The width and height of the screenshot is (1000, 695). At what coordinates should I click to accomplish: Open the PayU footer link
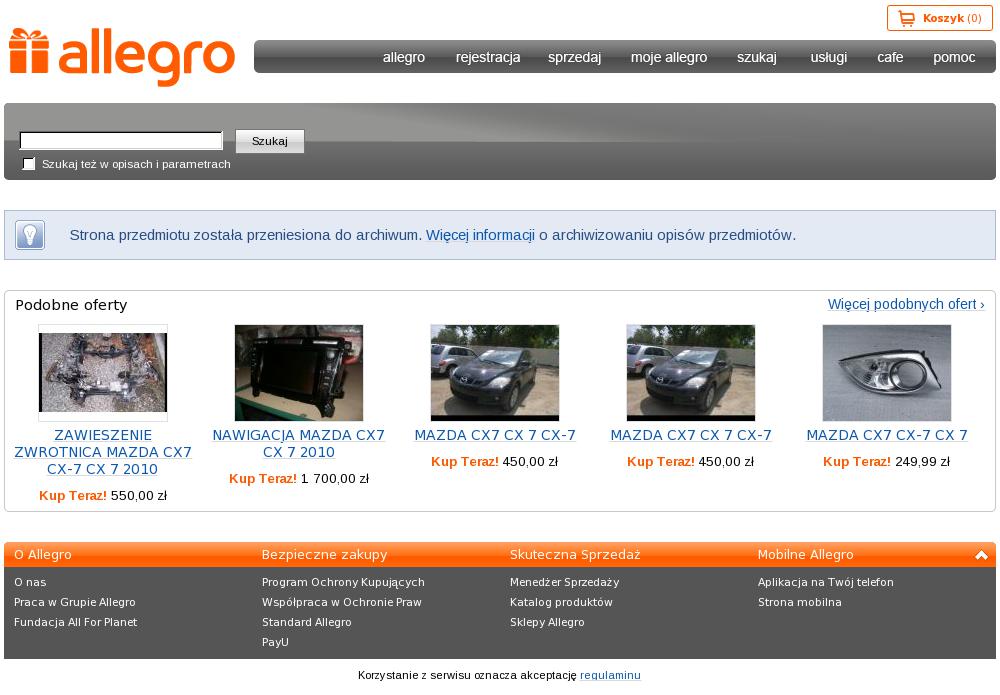(x=275, y=642)
